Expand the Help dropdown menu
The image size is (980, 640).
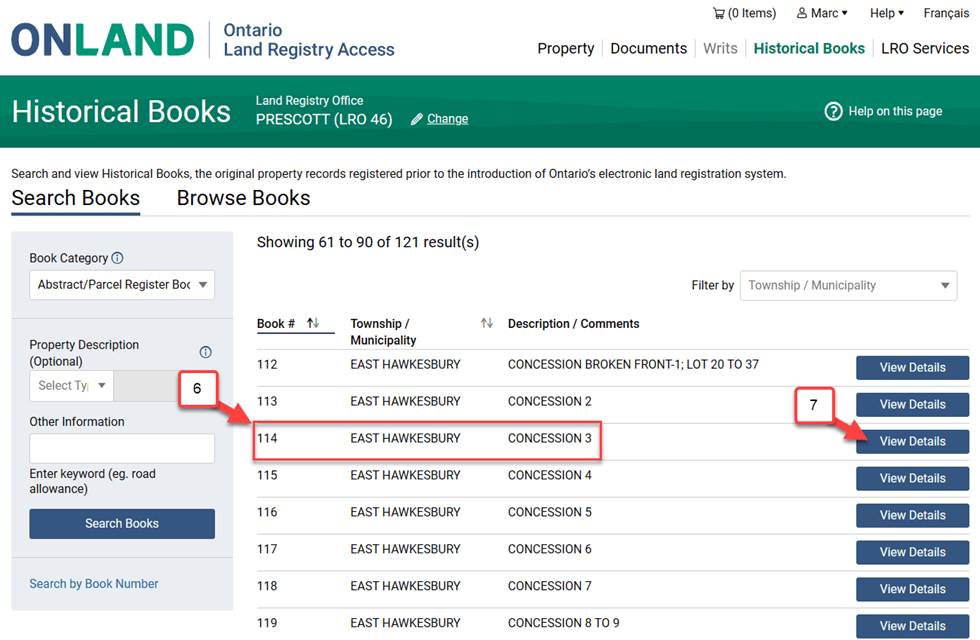(x=886, y=13)
